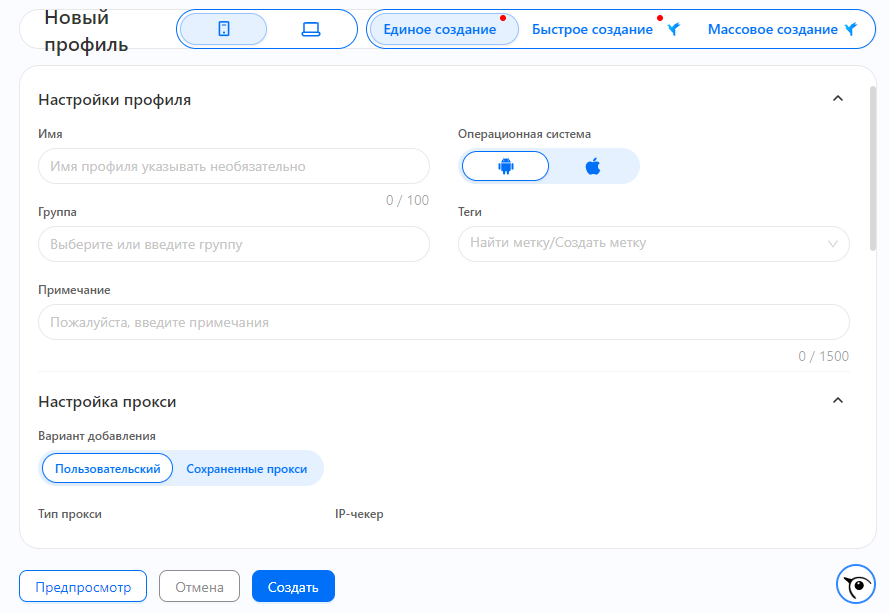889x613 pixels.
Task: Collapse the Настройки профиля section
Action: pos(837,99)
